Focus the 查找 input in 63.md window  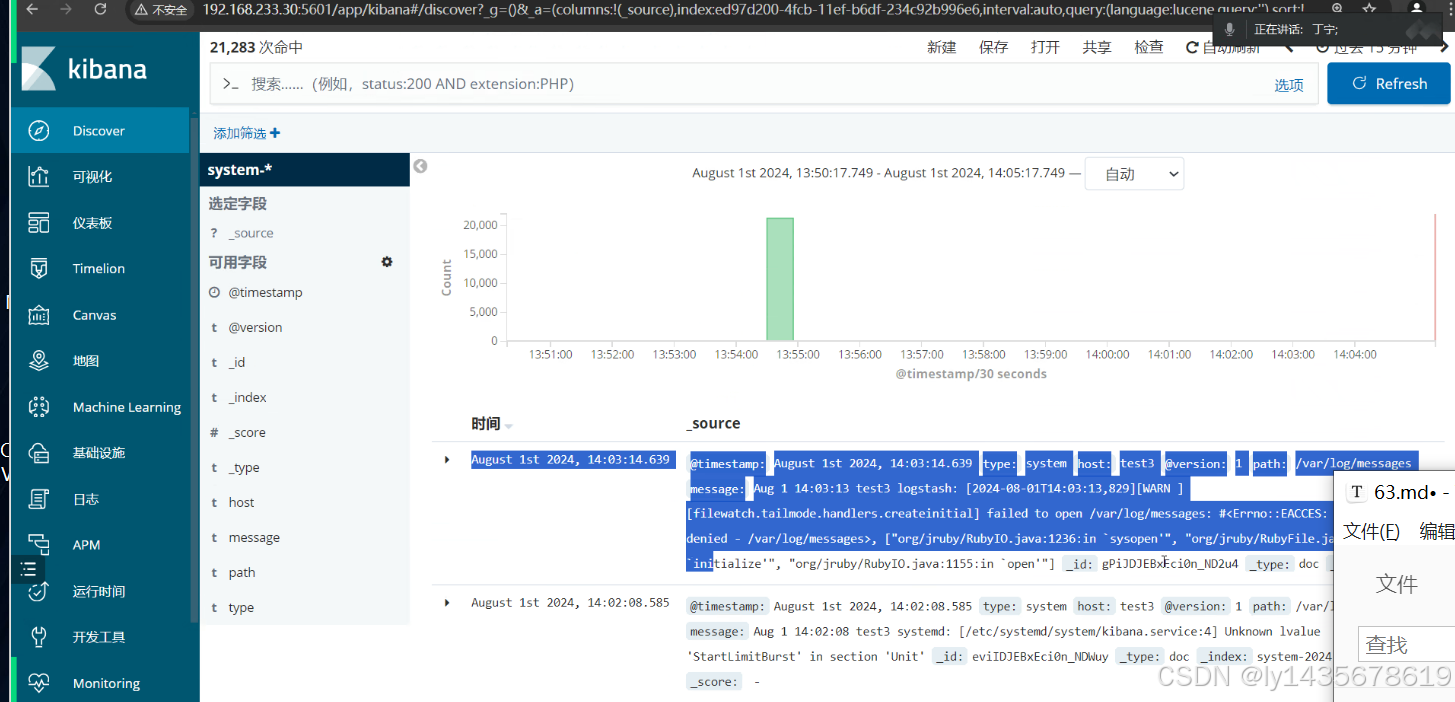point(1406,644)
